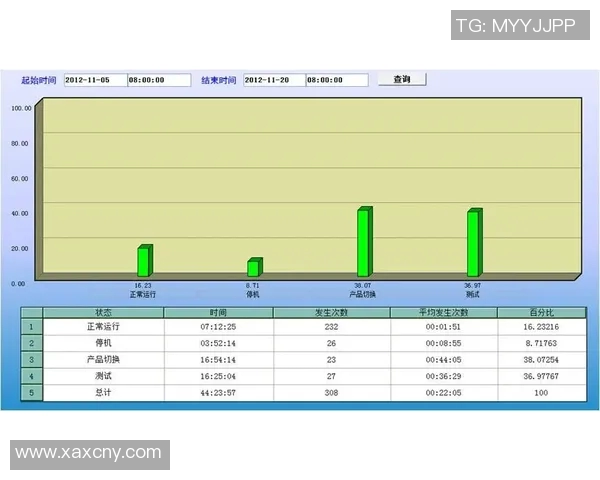Click the end date field showing 2012-11-20
This screenshot has height=480, width=600.
[x=271, y=80]
